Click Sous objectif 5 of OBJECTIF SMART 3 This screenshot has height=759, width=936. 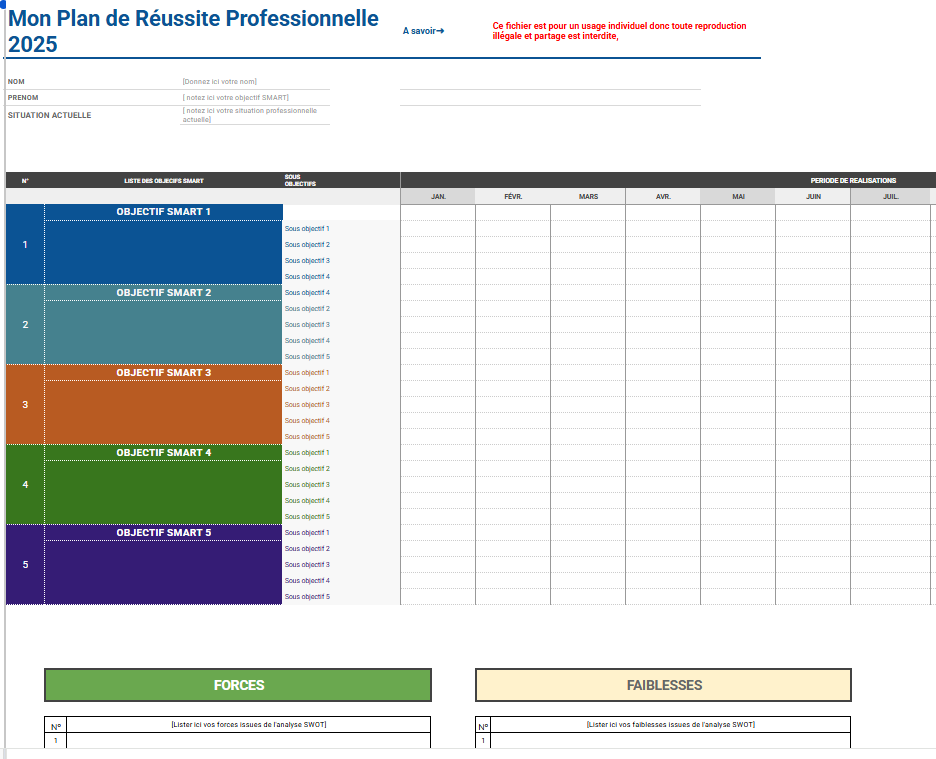tap(306, 436)
